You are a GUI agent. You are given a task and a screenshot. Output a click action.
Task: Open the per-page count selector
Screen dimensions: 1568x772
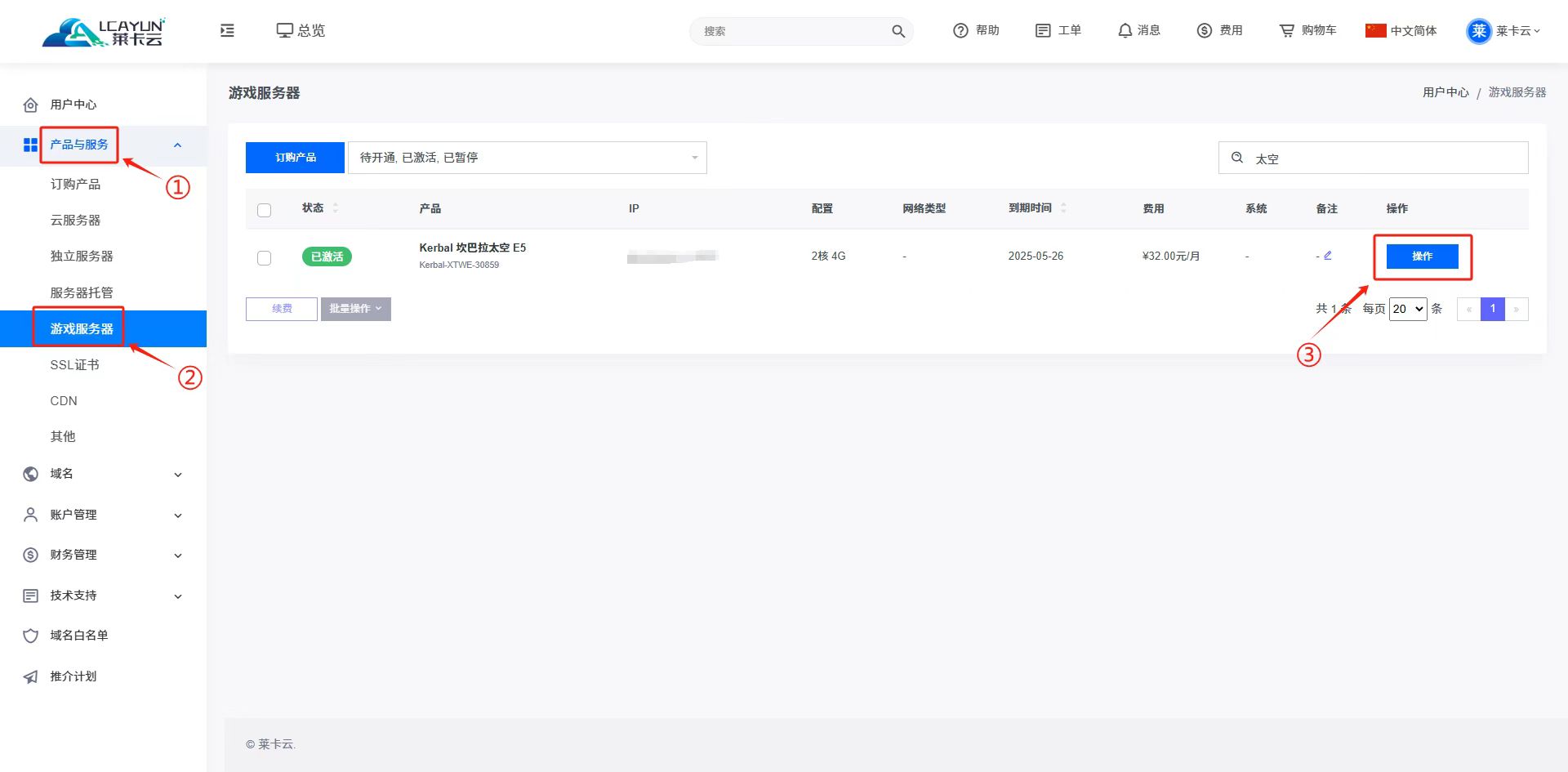pyautogui.click(x=1408, y=309)
